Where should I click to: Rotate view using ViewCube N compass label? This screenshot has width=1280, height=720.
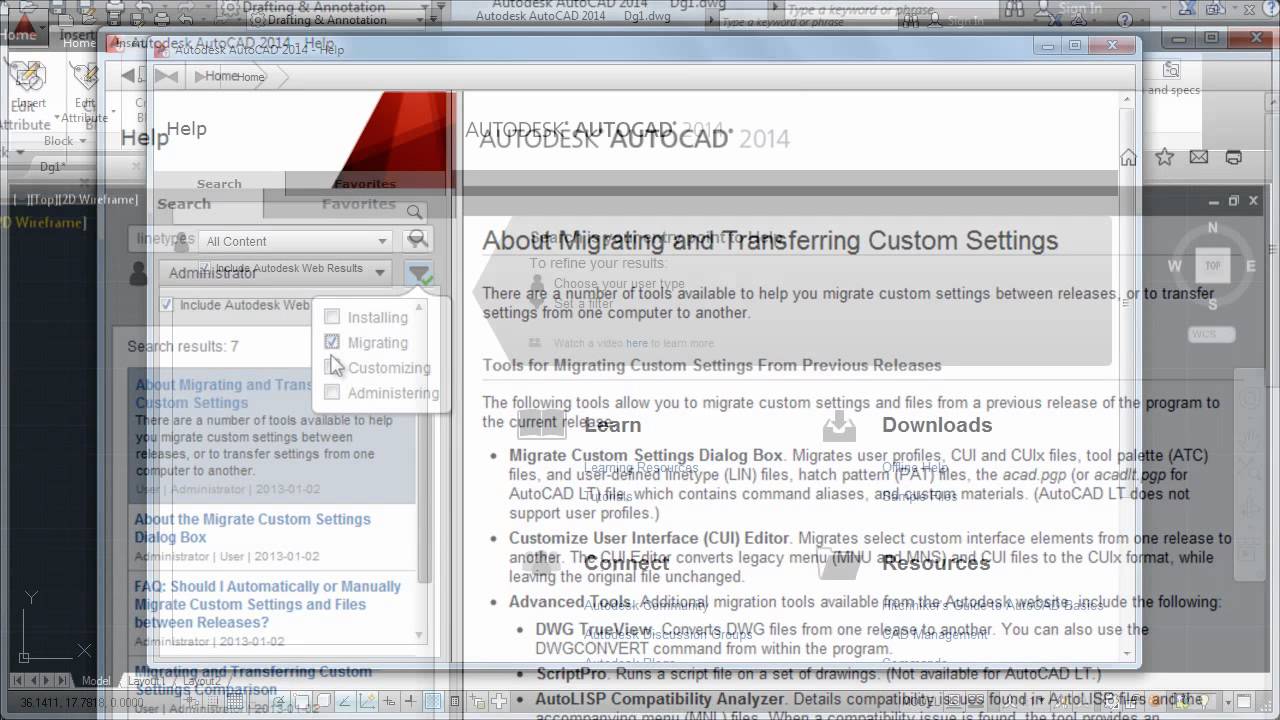tap(1213, 228)
